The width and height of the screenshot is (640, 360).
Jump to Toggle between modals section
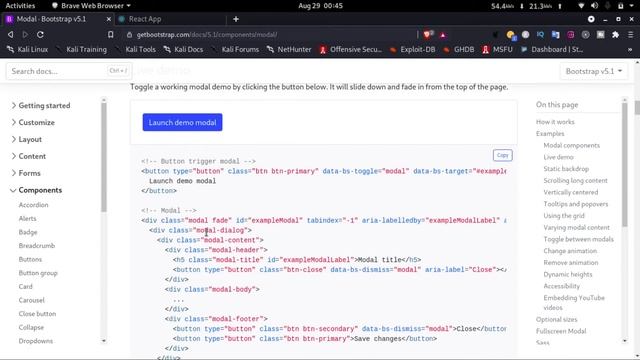tap(578, 239)
